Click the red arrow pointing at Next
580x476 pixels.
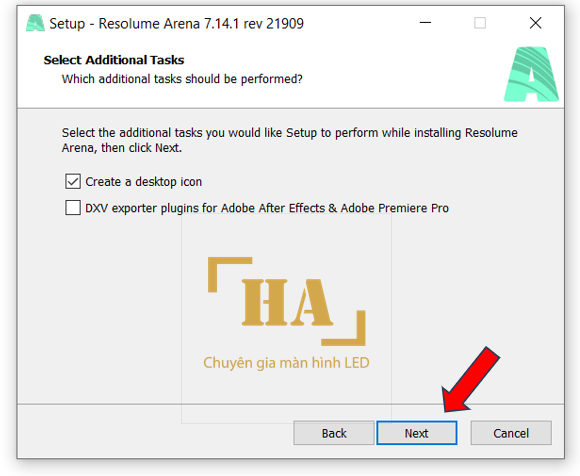tap(471, 379)
